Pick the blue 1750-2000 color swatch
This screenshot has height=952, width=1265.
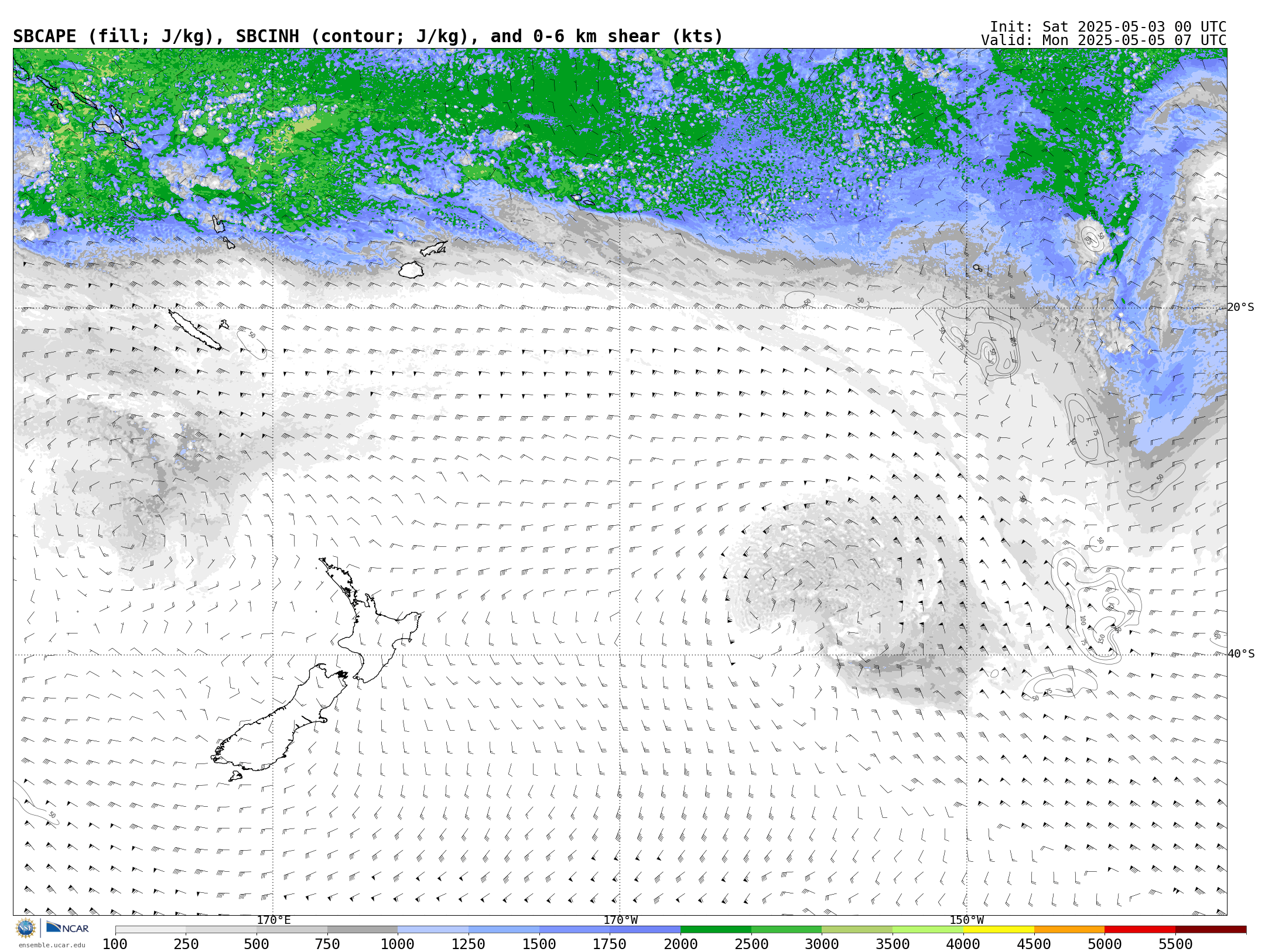(x=645, y=930)
